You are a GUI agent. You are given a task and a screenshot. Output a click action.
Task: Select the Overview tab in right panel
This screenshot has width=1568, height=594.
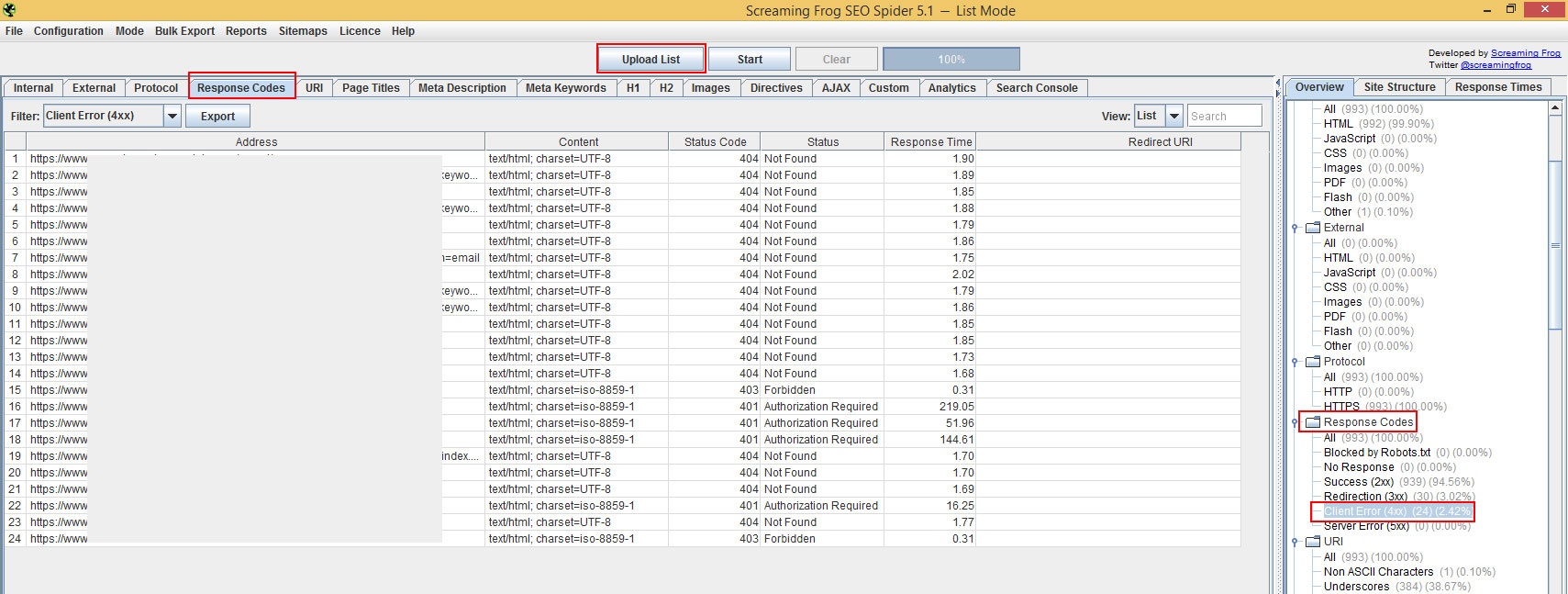coord(1319,87)
